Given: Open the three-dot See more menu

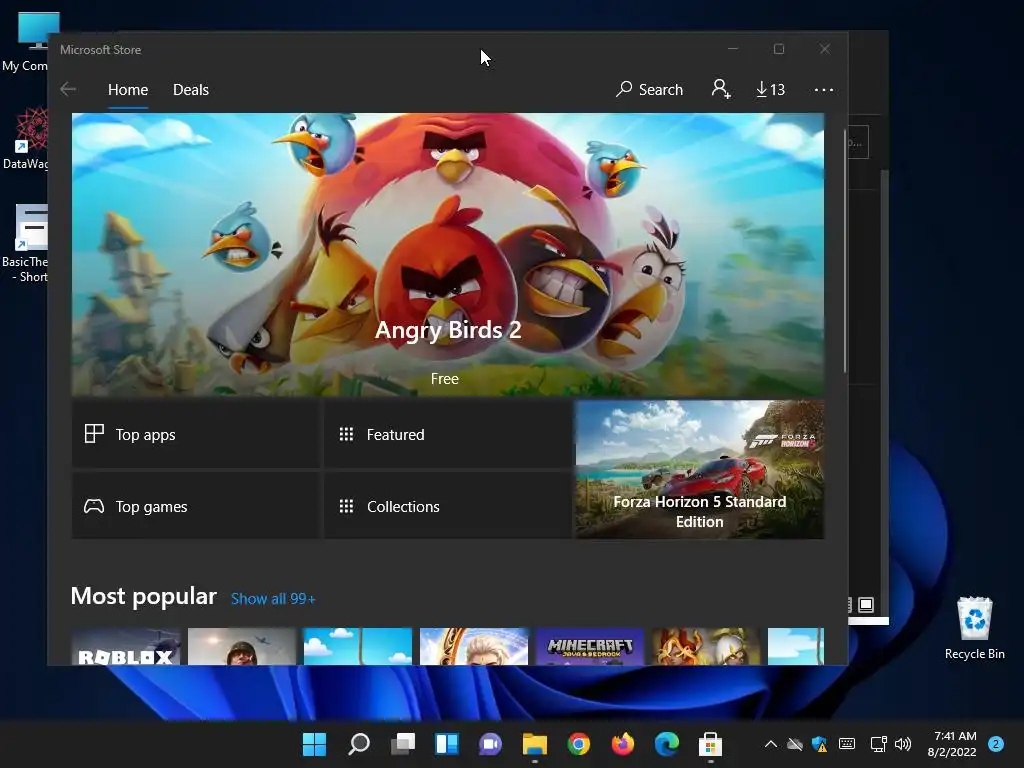Looking at the screenshot, I should pyautogui.click(x=824, y=89).
